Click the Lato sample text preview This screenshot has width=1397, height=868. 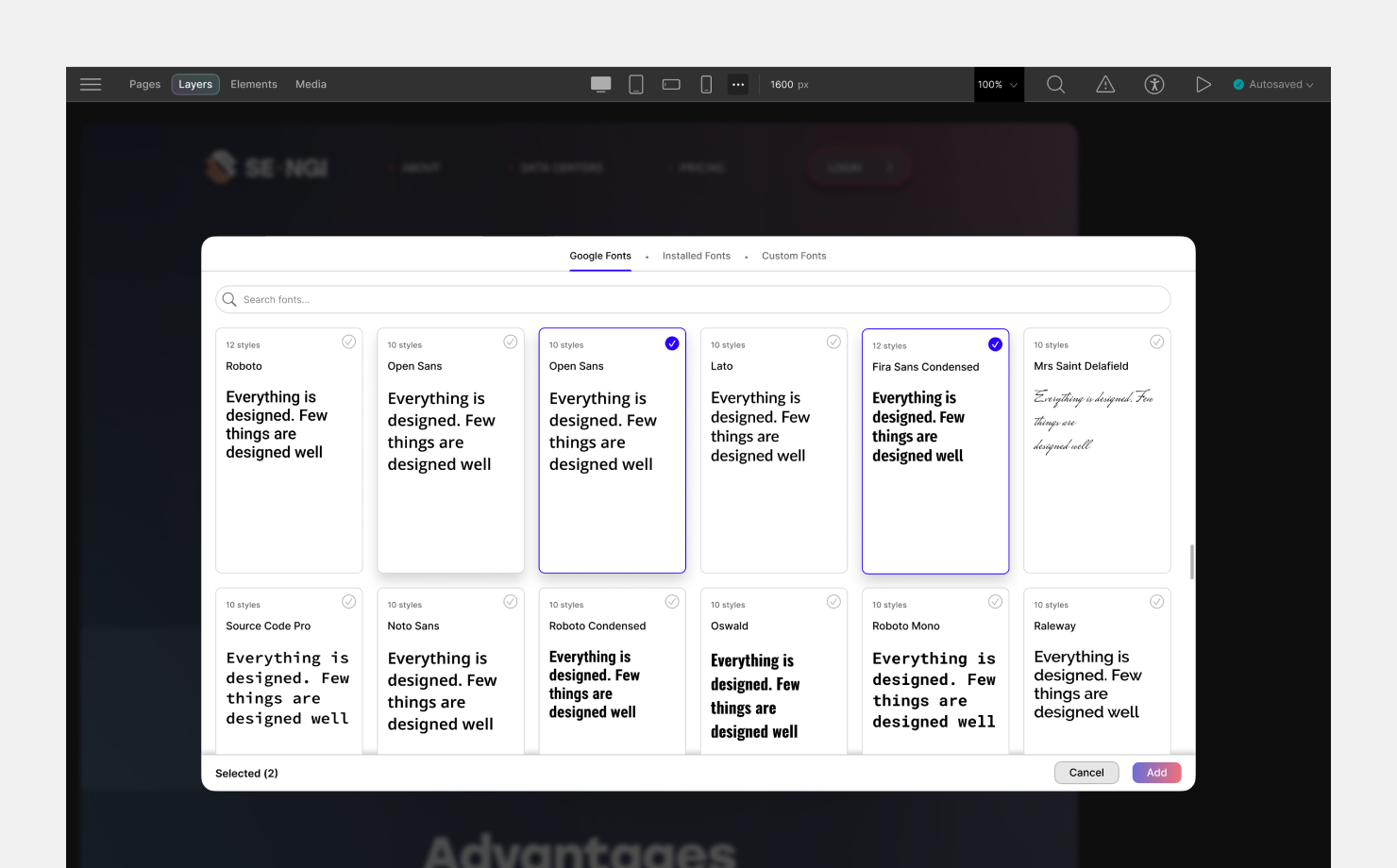[760, 426]
